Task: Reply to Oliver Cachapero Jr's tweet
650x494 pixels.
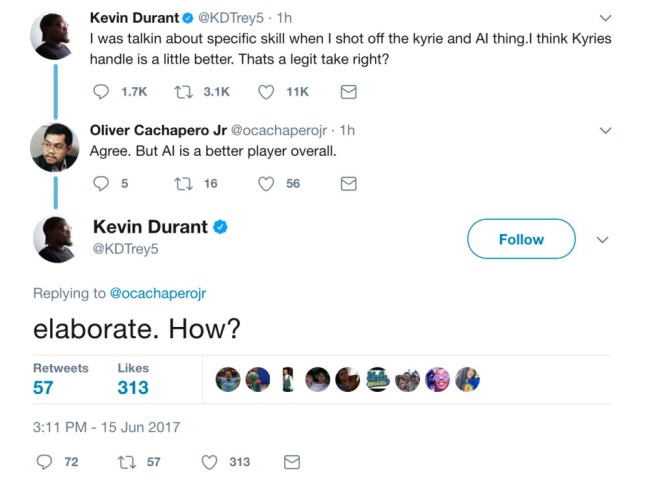Action: pos(100,184)
